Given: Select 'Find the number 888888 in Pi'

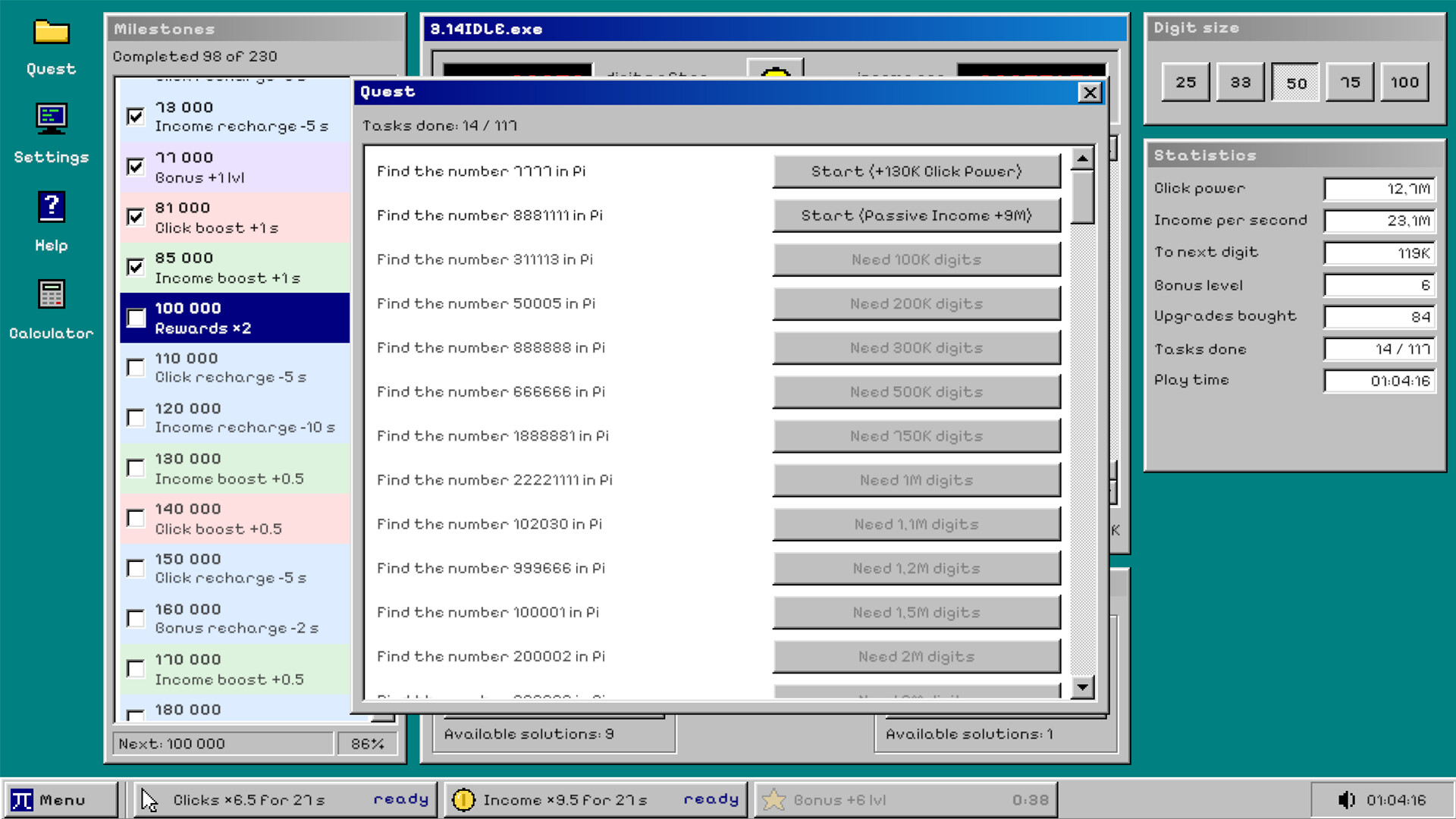Looking at the screenshot, I should pos(491,348).
